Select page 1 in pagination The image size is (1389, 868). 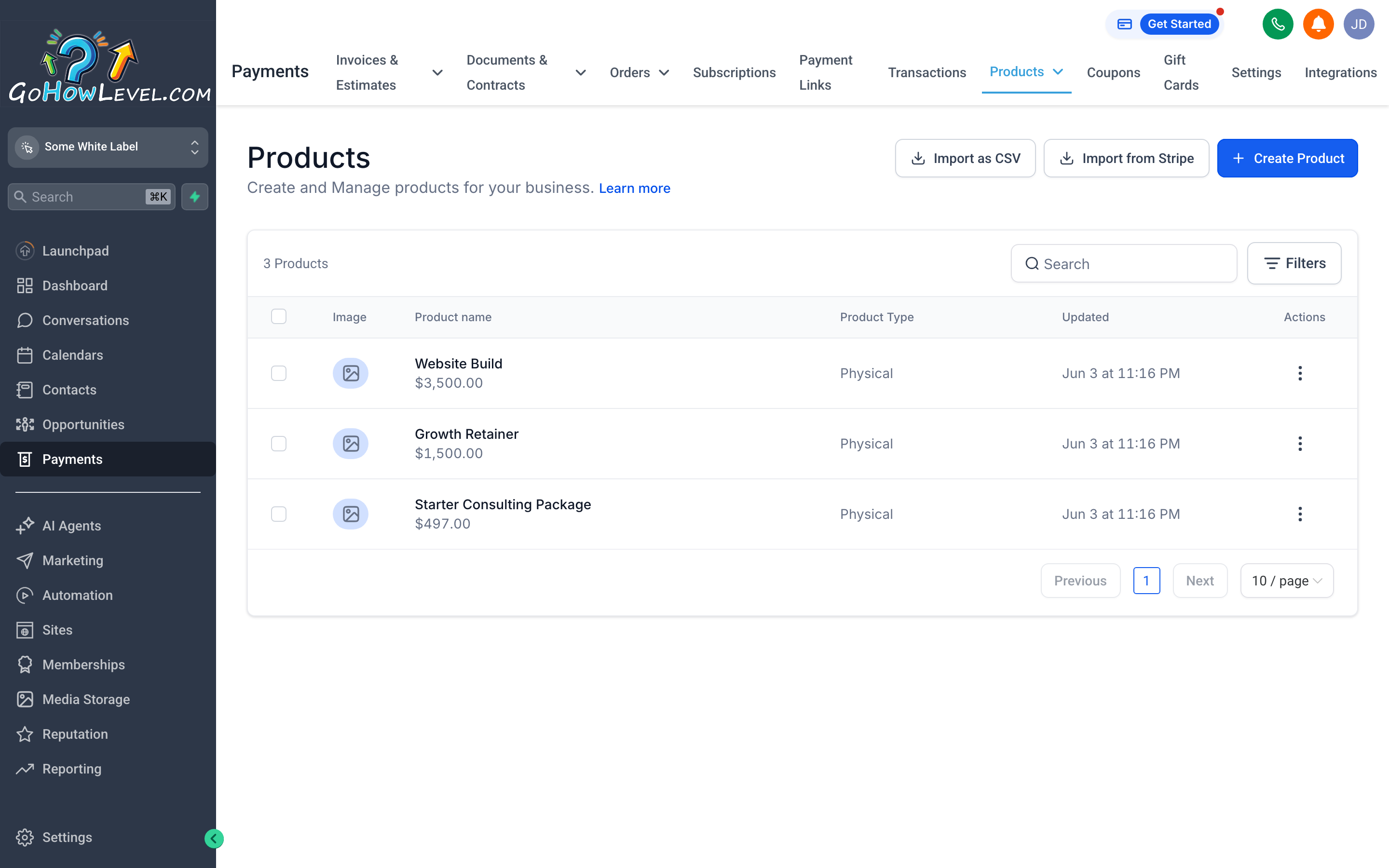pyautogui.click(x=1146, y=581)
